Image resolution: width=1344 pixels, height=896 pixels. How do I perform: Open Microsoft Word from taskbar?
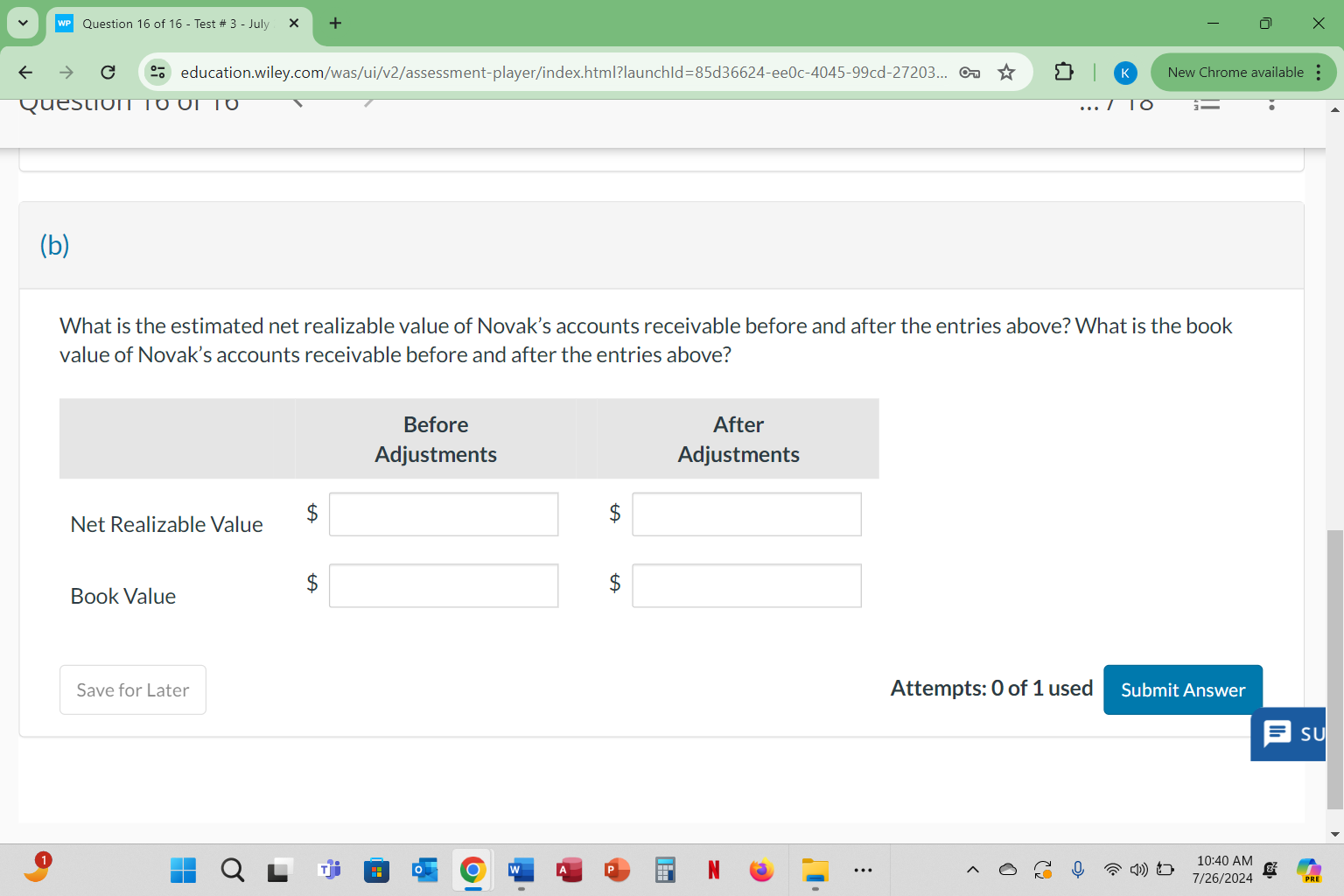click(521, 870)
